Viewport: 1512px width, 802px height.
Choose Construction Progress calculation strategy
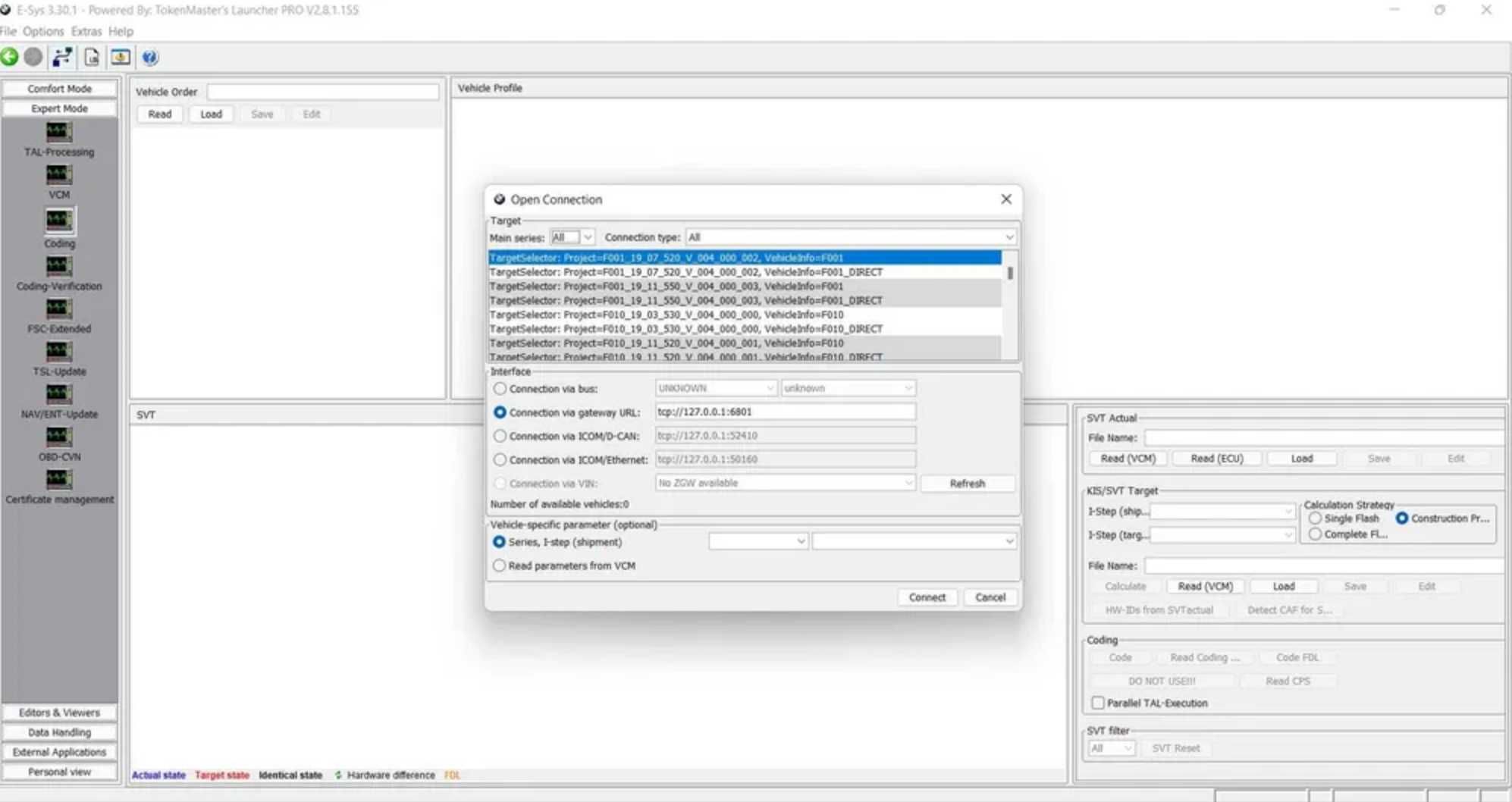pyautogui.click(x=1402, y=518)
